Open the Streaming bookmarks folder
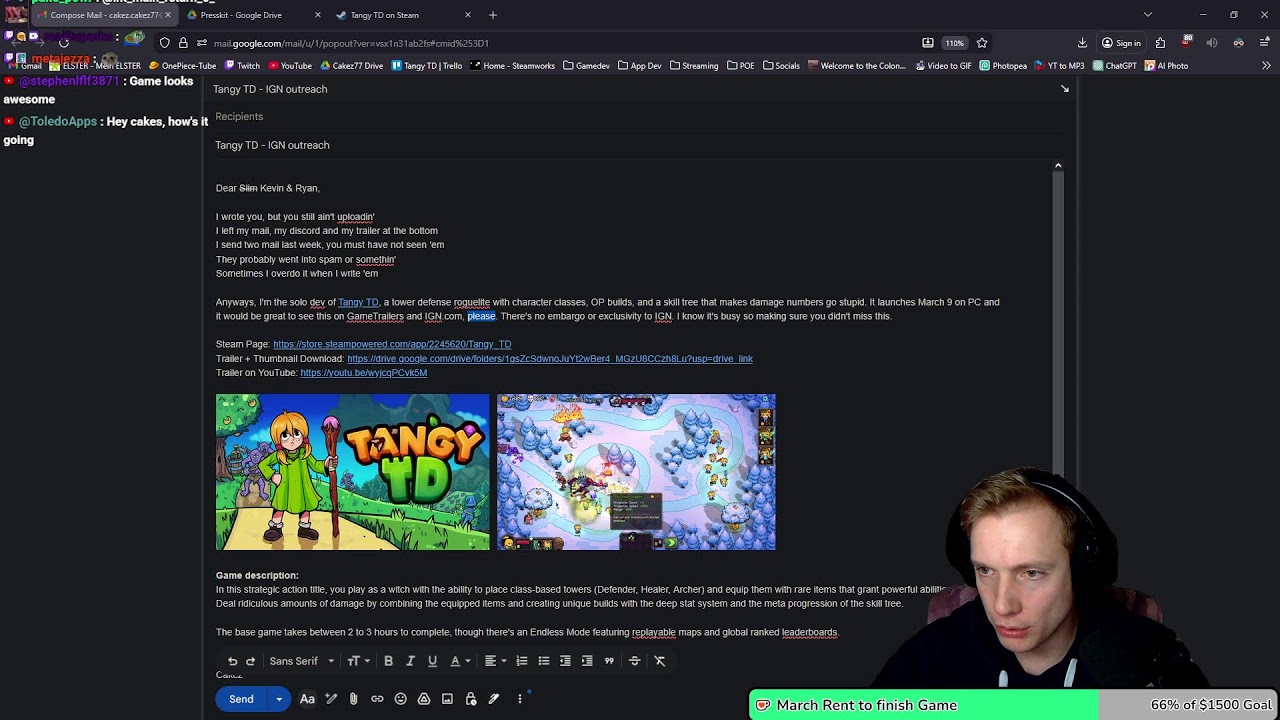The image size is (1280, 720). pyautogui.click(x=693, y=66)
